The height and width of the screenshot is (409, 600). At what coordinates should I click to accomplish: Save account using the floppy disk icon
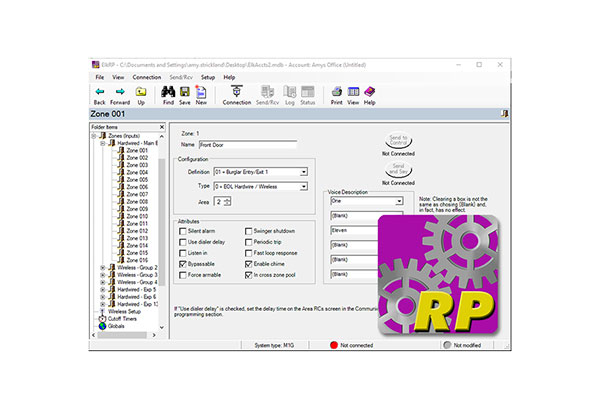point(185,92)
